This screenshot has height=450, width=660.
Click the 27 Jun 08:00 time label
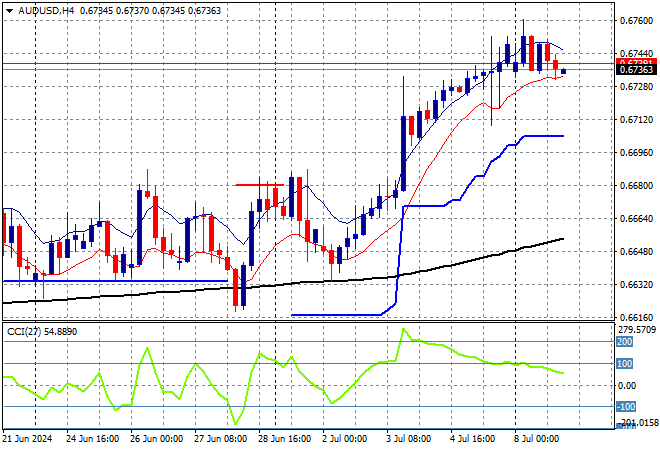click(221, 439)
